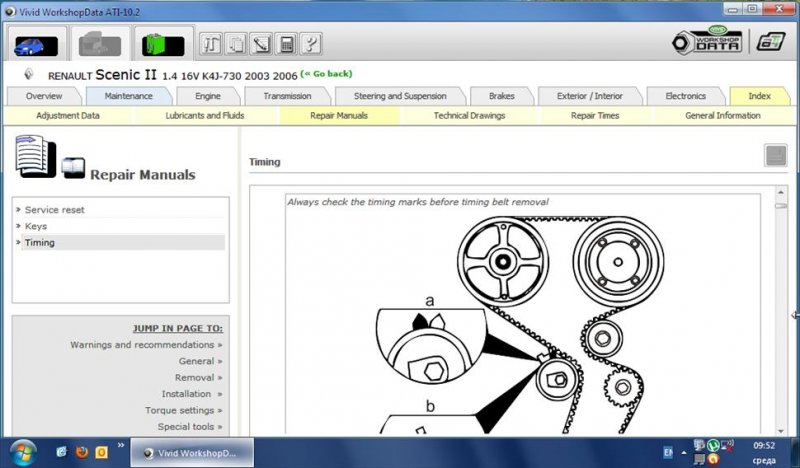This screenshot has height=468, width=800.
Task: Open the Exterior / Interior tab
Action: (x=590, y=96)
